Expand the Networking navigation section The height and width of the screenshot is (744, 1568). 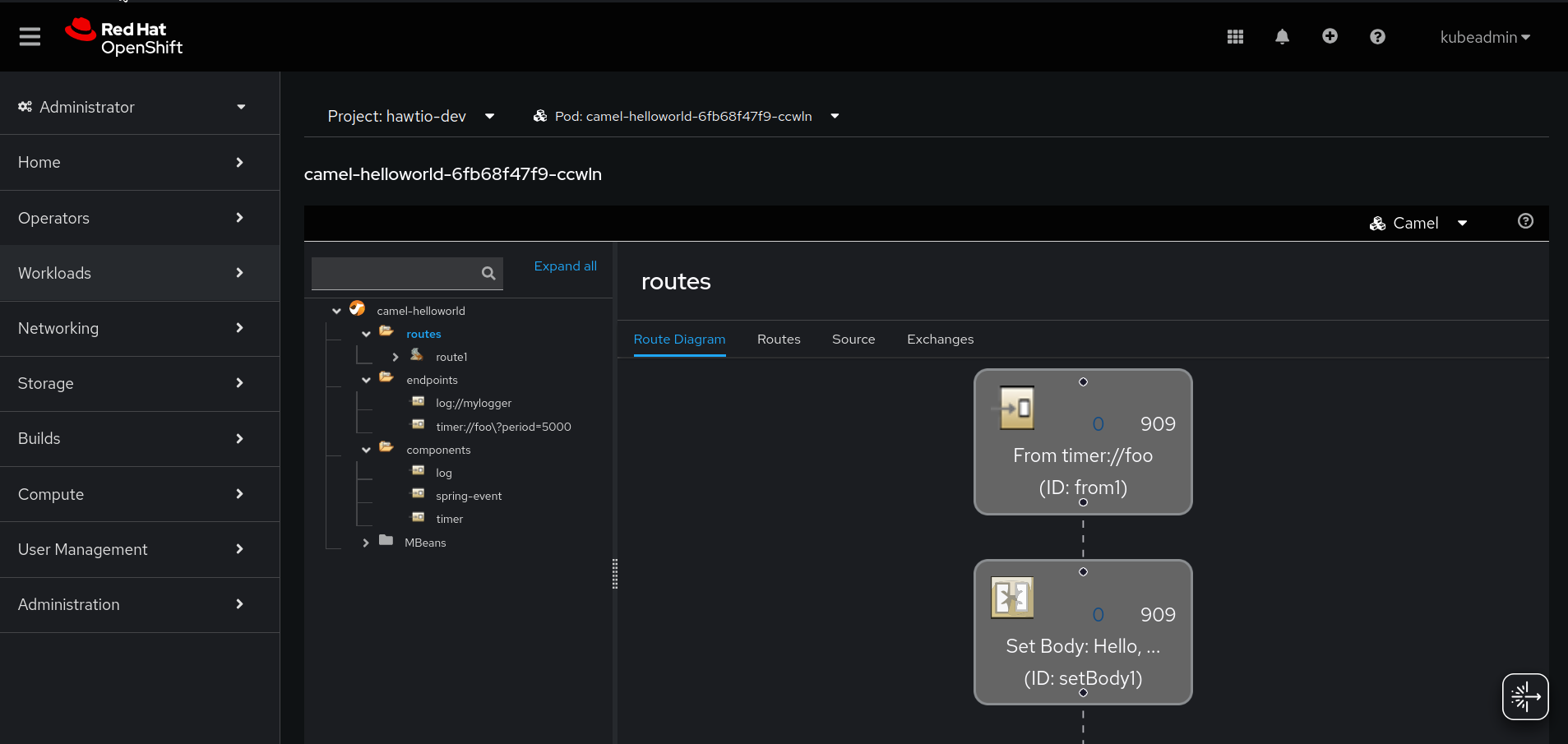point(140,328)
